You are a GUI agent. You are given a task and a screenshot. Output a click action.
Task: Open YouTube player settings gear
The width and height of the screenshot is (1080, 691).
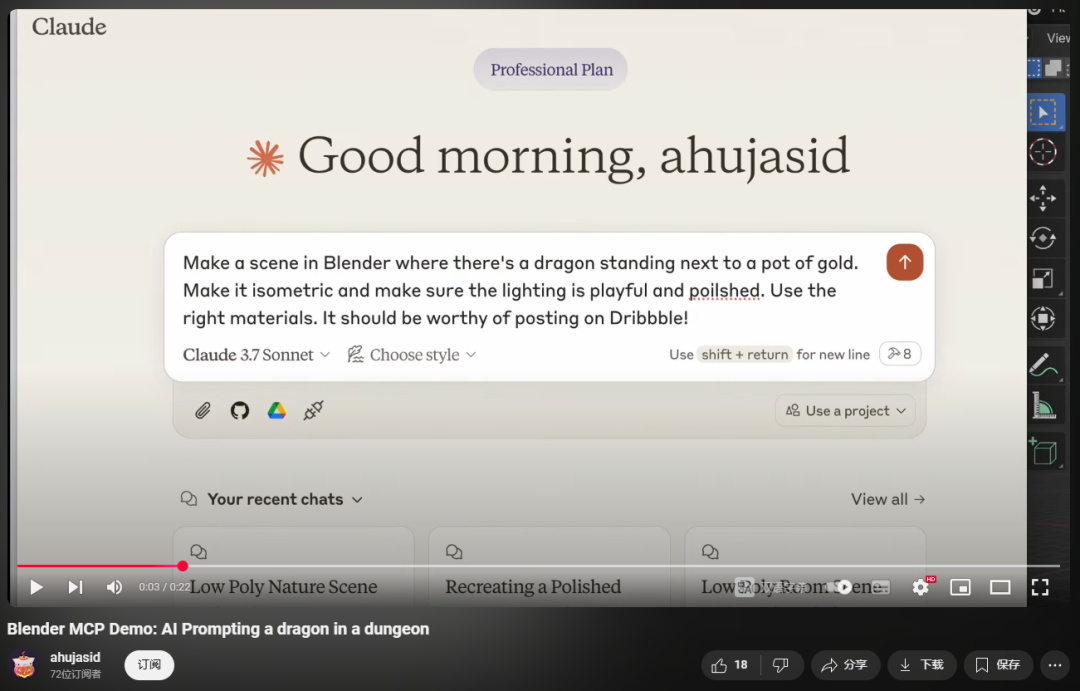[921, 587]
